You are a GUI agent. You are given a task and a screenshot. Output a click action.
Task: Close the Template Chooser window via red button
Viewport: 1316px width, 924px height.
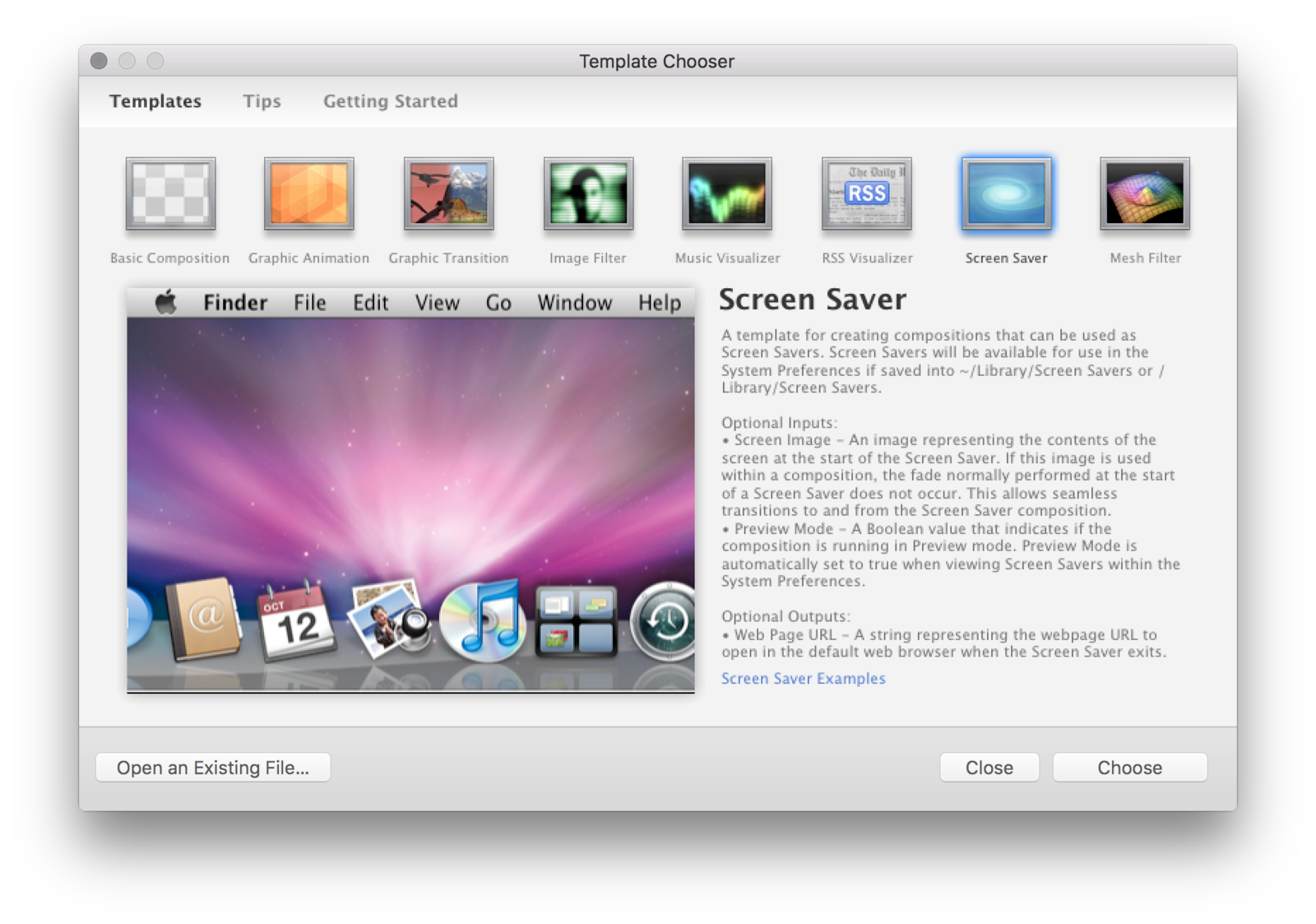point(99,61)
